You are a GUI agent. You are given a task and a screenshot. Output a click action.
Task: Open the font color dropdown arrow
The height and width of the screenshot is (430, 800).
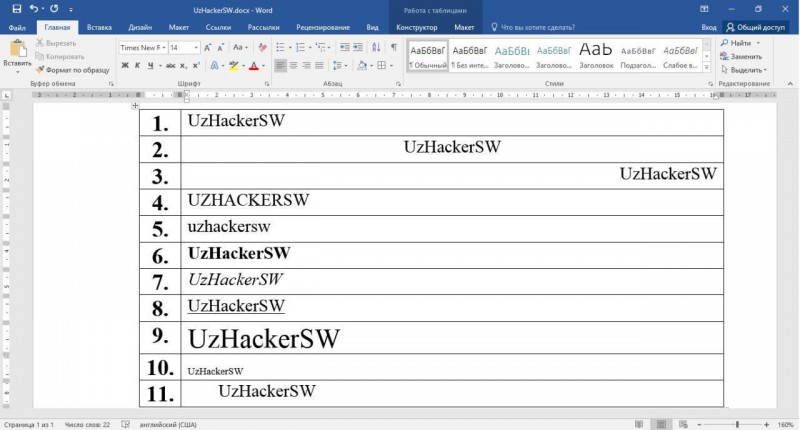(263, 65)
